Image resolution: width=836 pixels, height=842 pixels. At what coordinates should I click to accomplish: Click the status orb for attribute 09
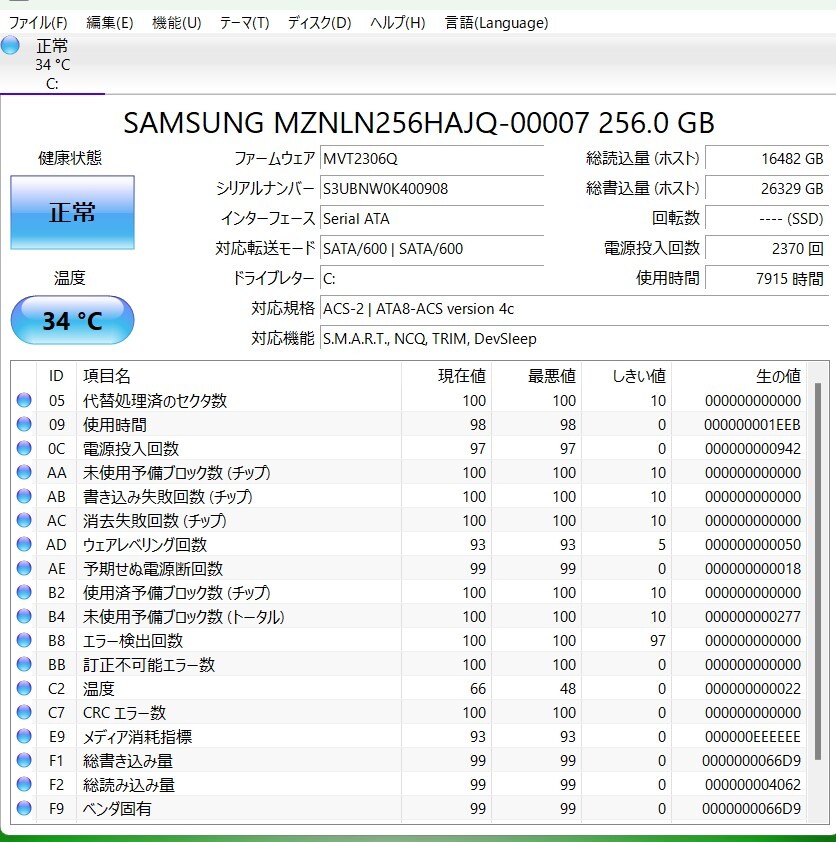point(24,424)
